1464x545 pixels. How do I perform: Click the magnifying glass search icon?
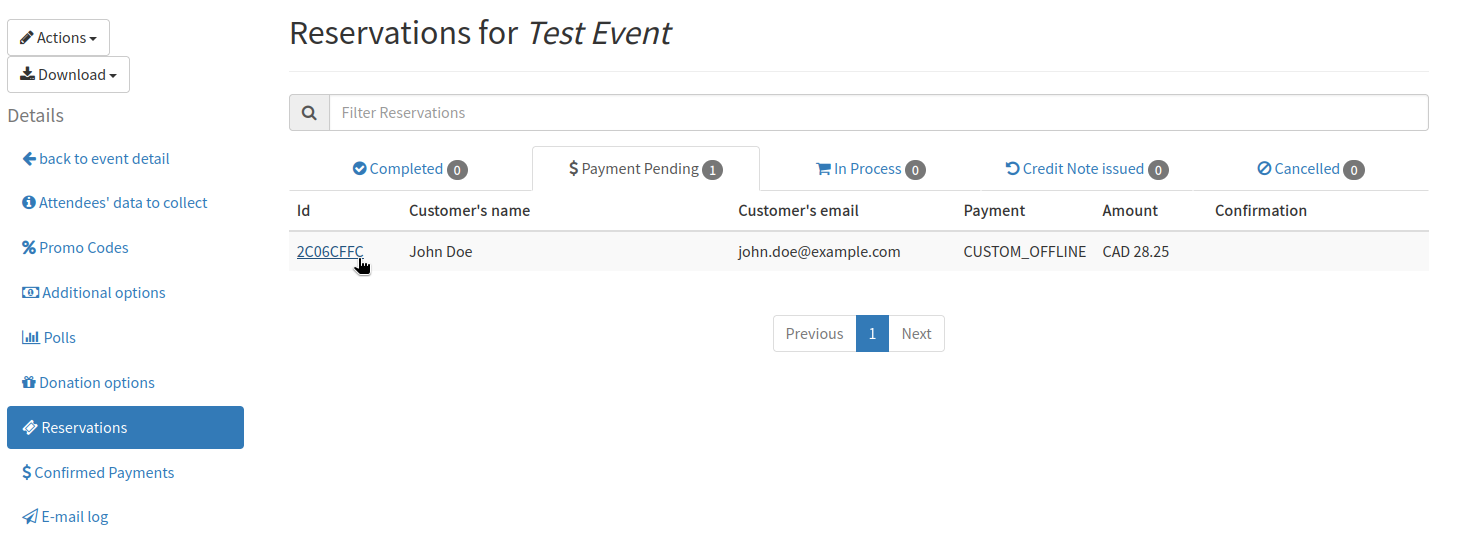(x=309, y=112)
